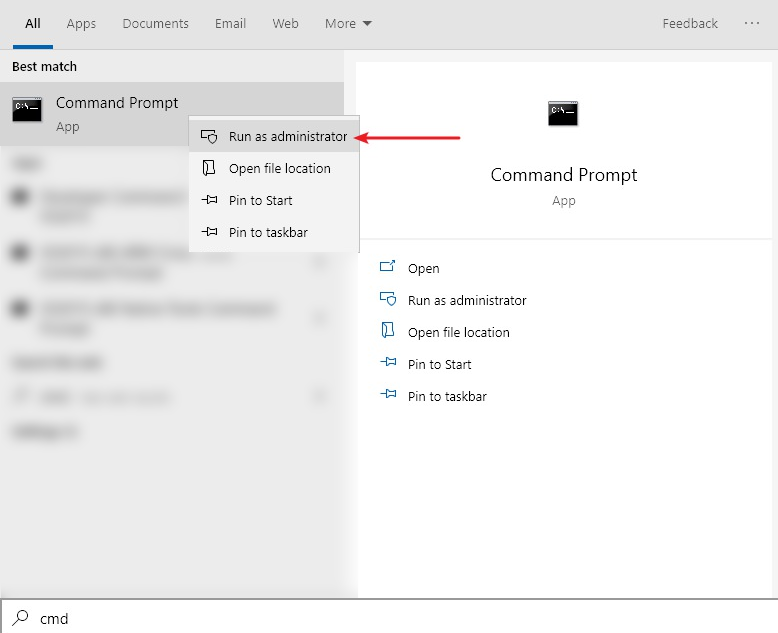Image resolution: width=778 pixels, height=633 pixels.
Task: Click the Best match heading
Action: tap(45, 66)
